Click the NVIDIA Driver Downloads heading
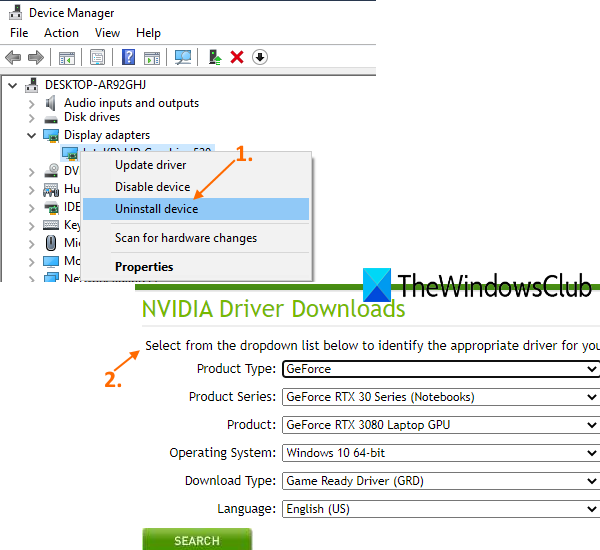Screen dimensions: 600x550 tap(273, 308)
